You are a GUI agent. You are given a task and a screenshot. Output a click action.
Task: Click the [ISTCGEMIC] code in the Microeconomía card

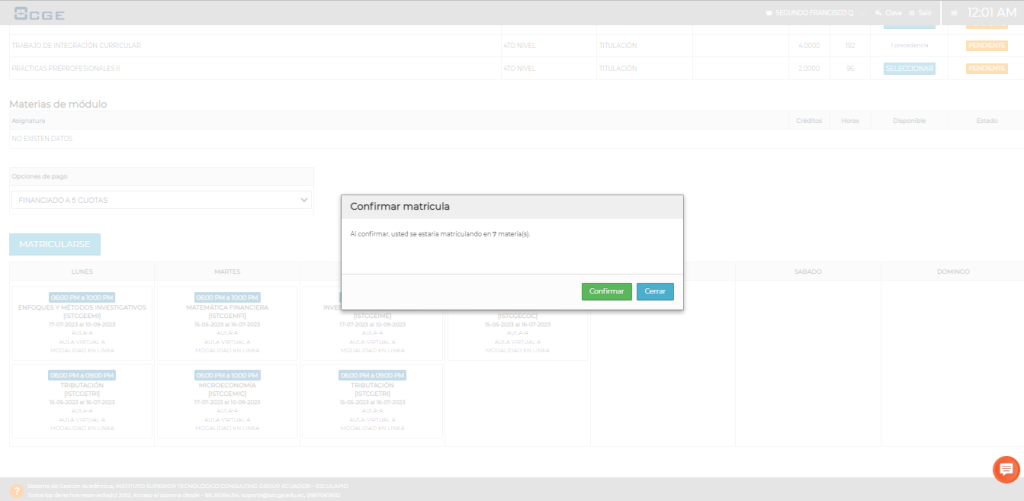(227, 394)
